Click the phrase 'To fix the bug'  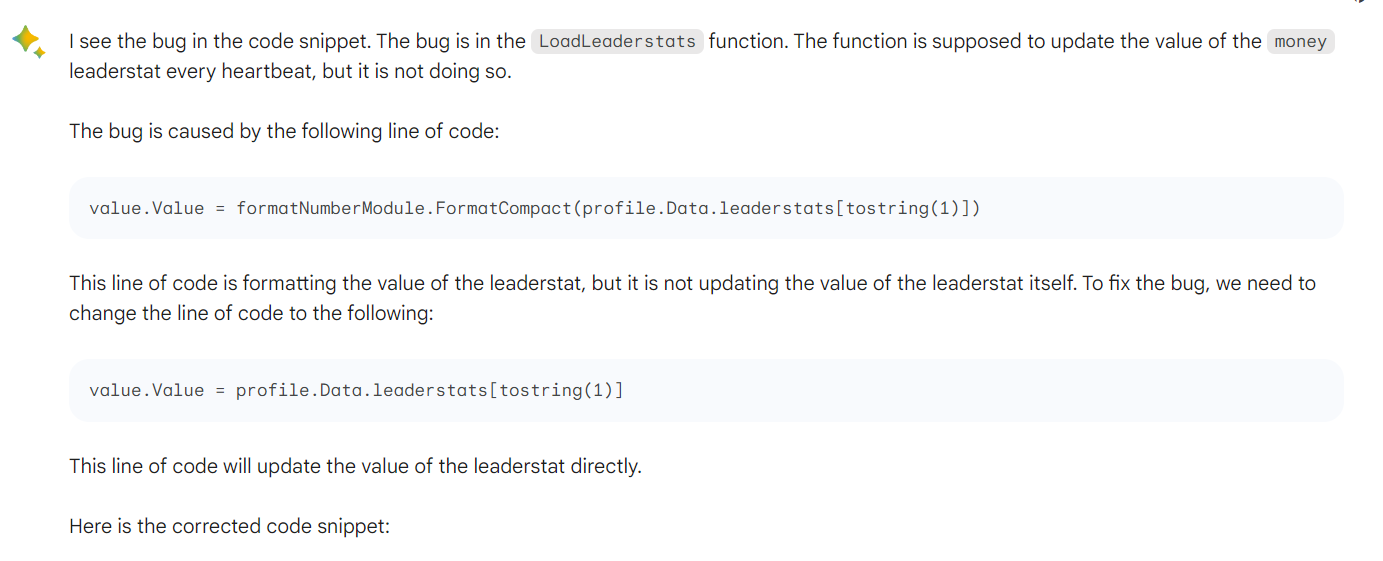pos(1145,283)
